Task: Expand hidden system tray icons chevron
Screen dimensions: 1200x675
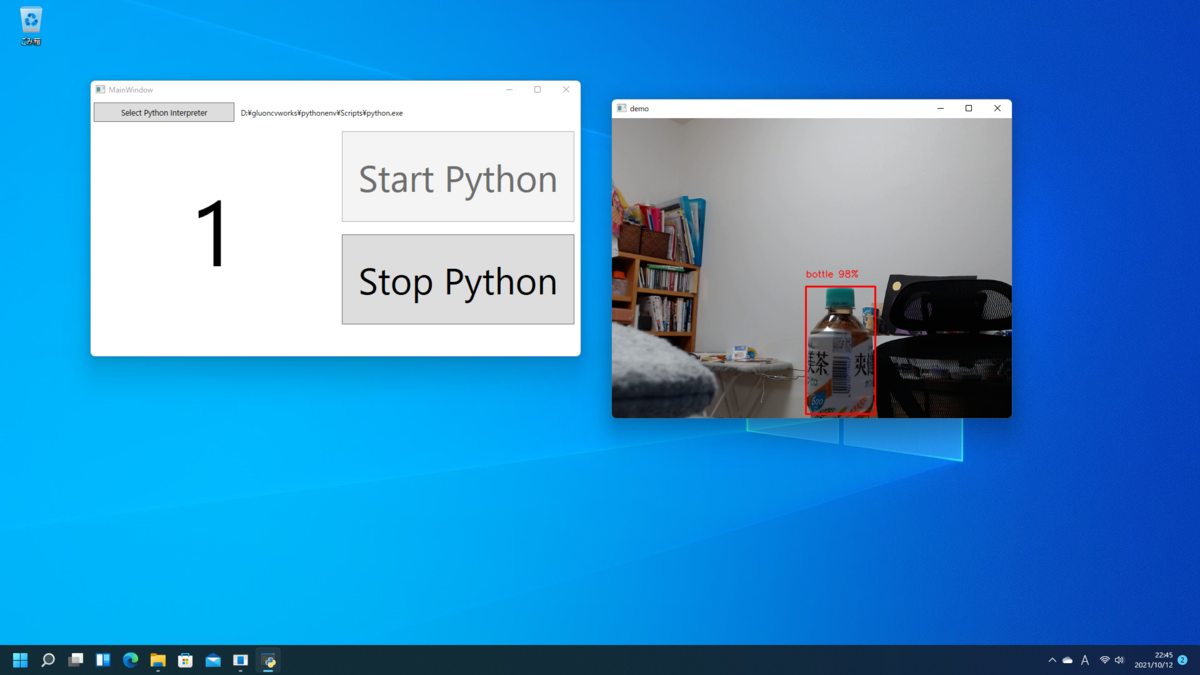Action: [1052, 660]
